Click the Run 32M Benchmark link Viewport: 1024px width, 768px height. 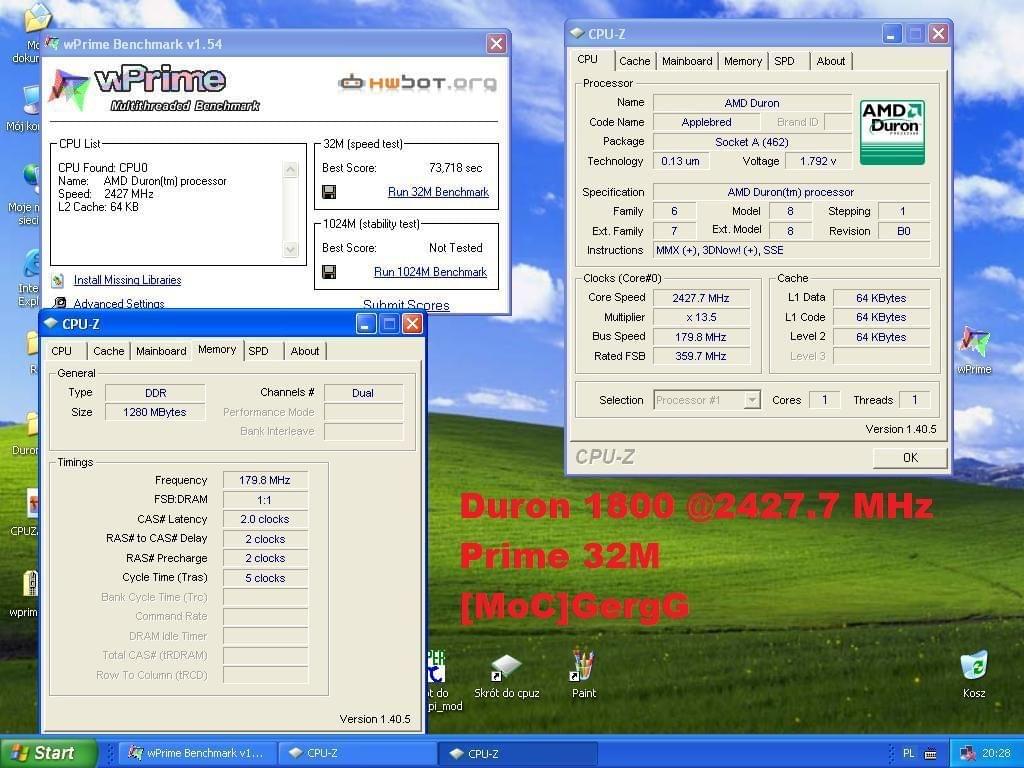click(x=438, y=192)
